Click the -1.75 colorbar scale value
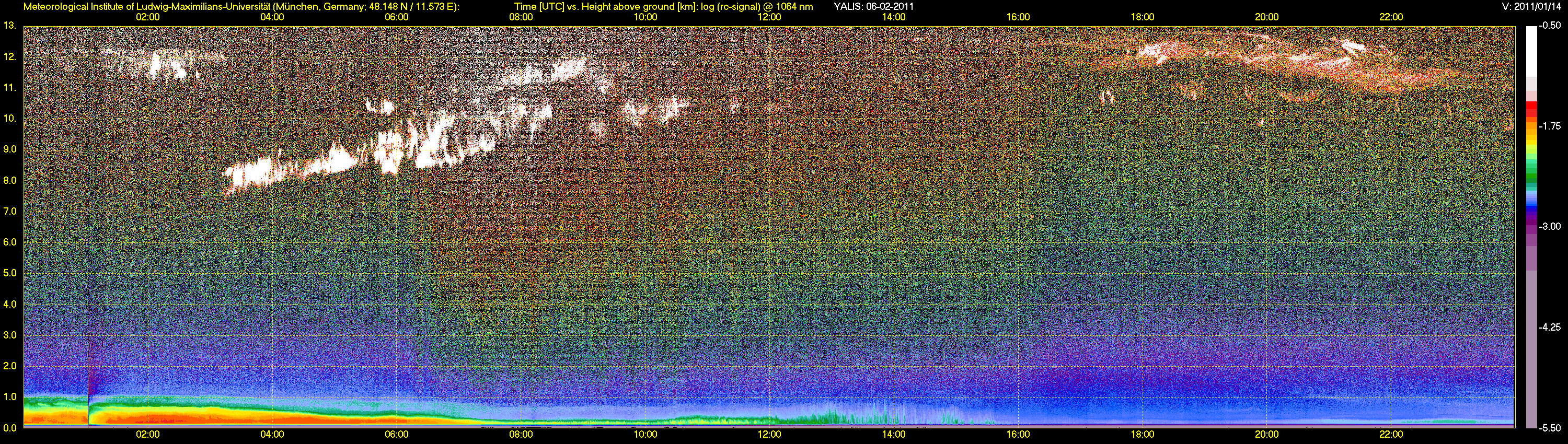Viewport: 1568px width, 444px height. 1550,126
